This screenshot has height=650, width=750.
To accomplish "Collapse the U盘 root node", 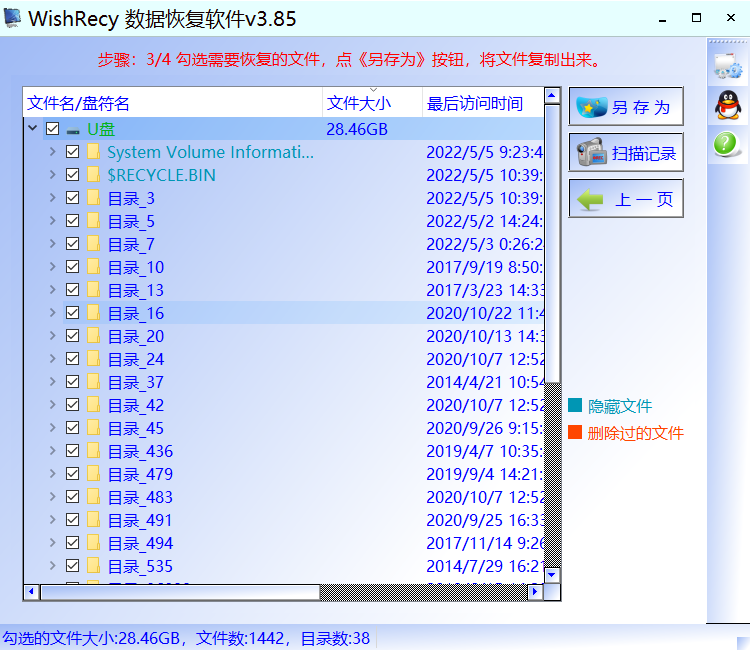I will coord(33,128).
